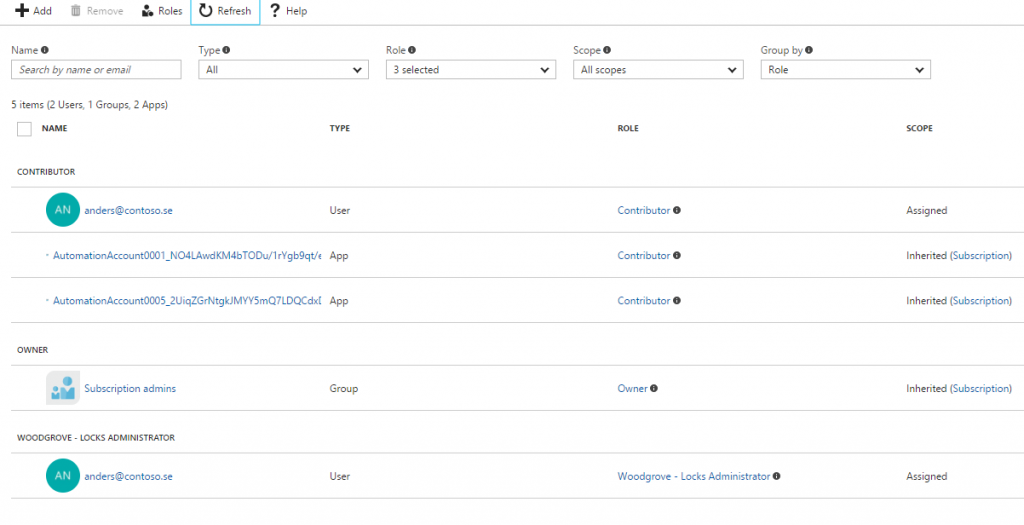Screen dimensions: 1024x525
Task: Tick the select-all checkbox beside NAME header
Action: pos(24,129)
